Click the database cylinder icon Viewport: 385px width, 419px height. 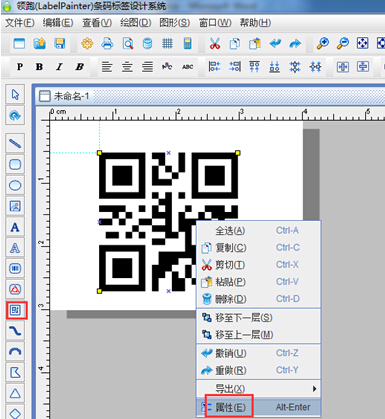(x=147, y=44)
